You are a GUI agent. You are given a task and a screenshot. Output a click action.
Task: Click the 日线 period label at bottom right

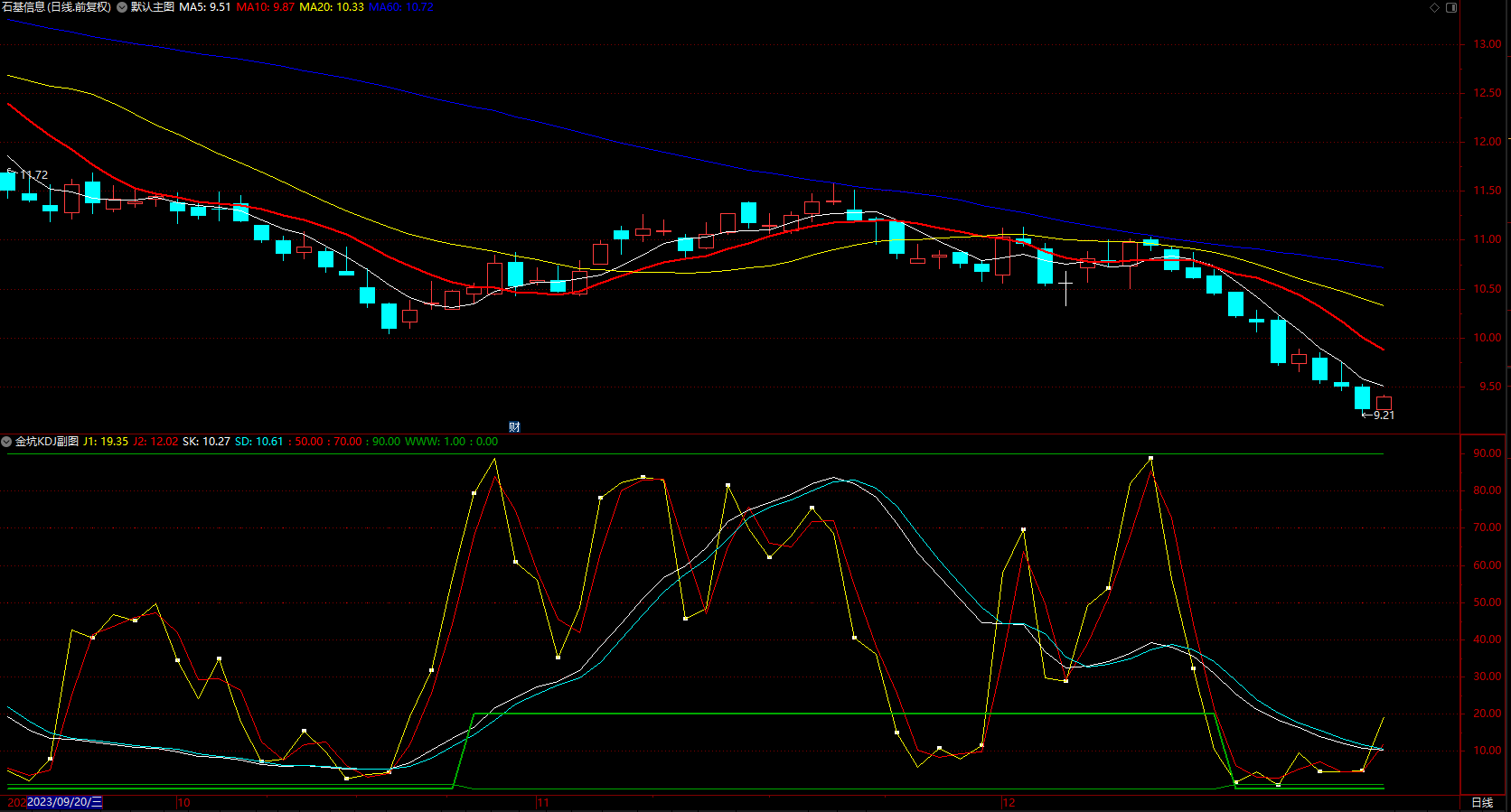tap(1482, 802)
